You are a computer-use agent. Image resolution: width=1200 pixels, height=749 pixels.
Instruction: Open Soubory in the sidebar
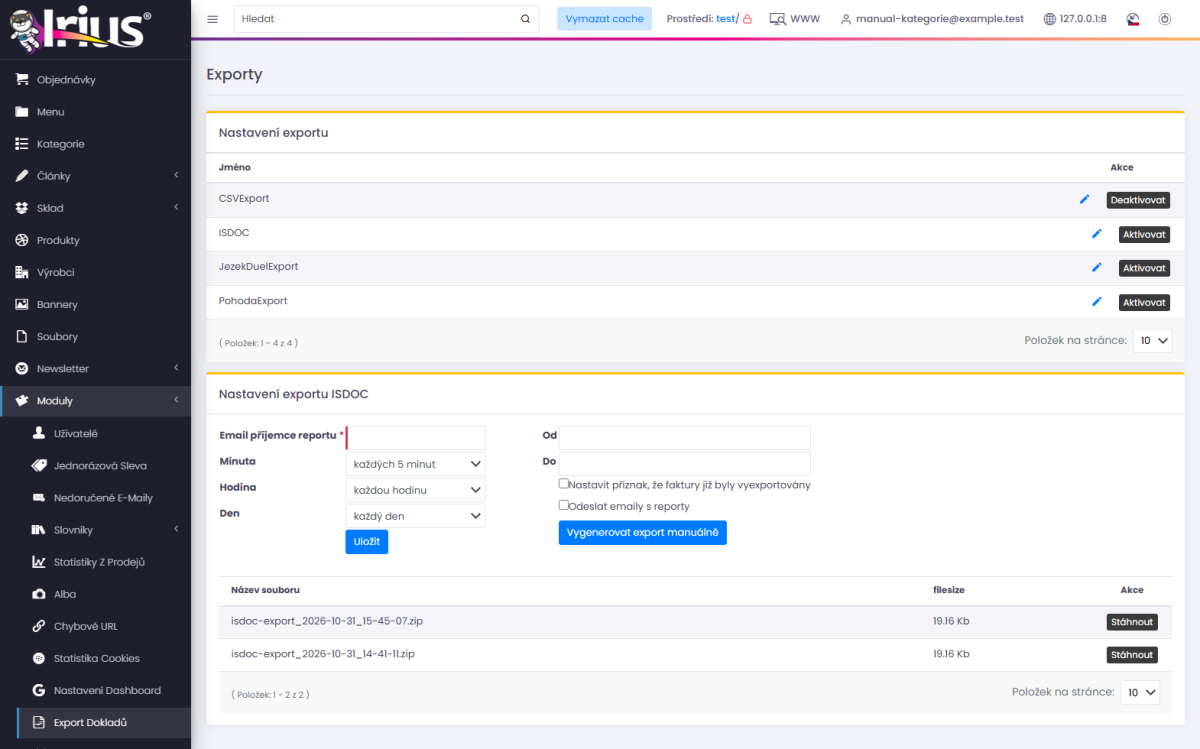95,336
